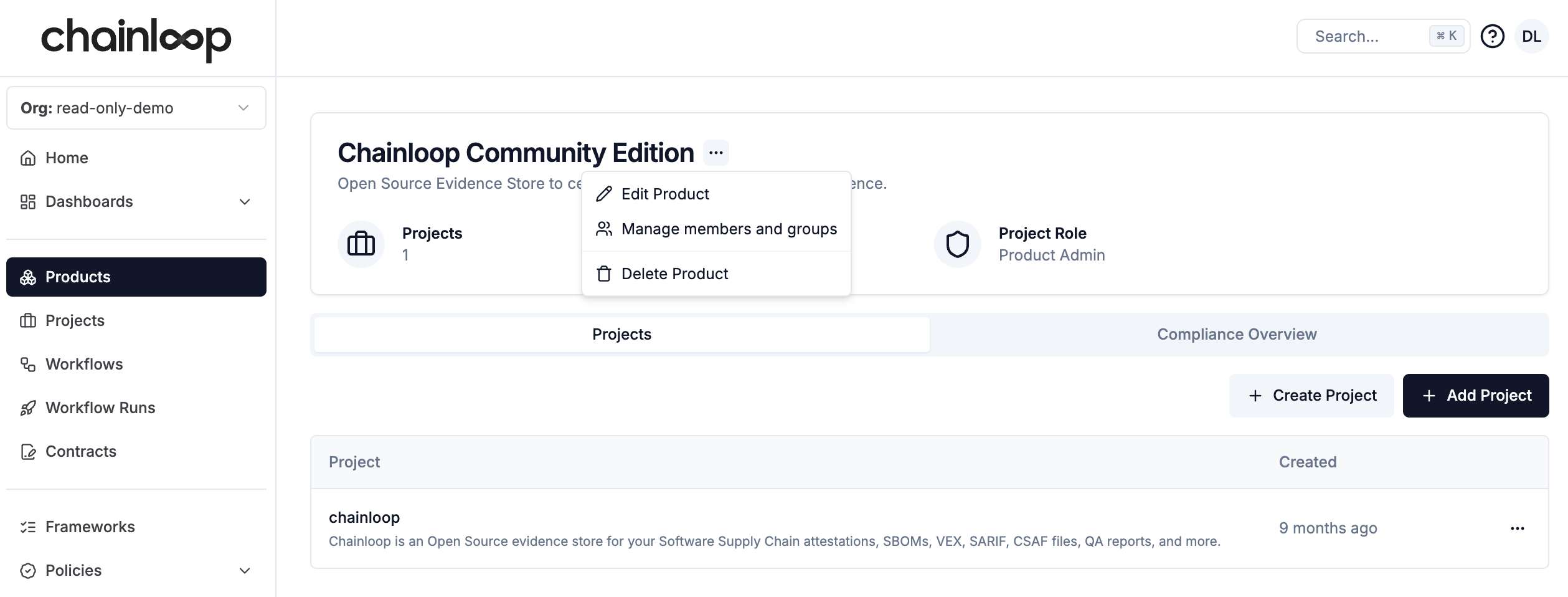
Task: Select Edit Product from the menu
Action: [665, 194]
